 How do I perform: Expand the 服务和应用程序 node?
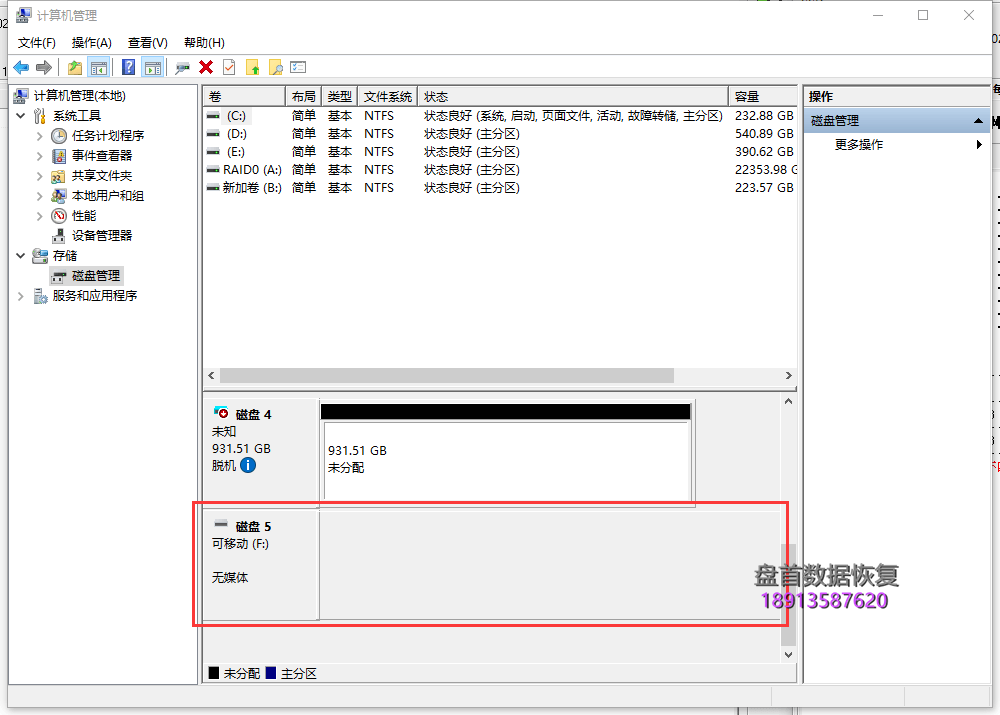21,296
